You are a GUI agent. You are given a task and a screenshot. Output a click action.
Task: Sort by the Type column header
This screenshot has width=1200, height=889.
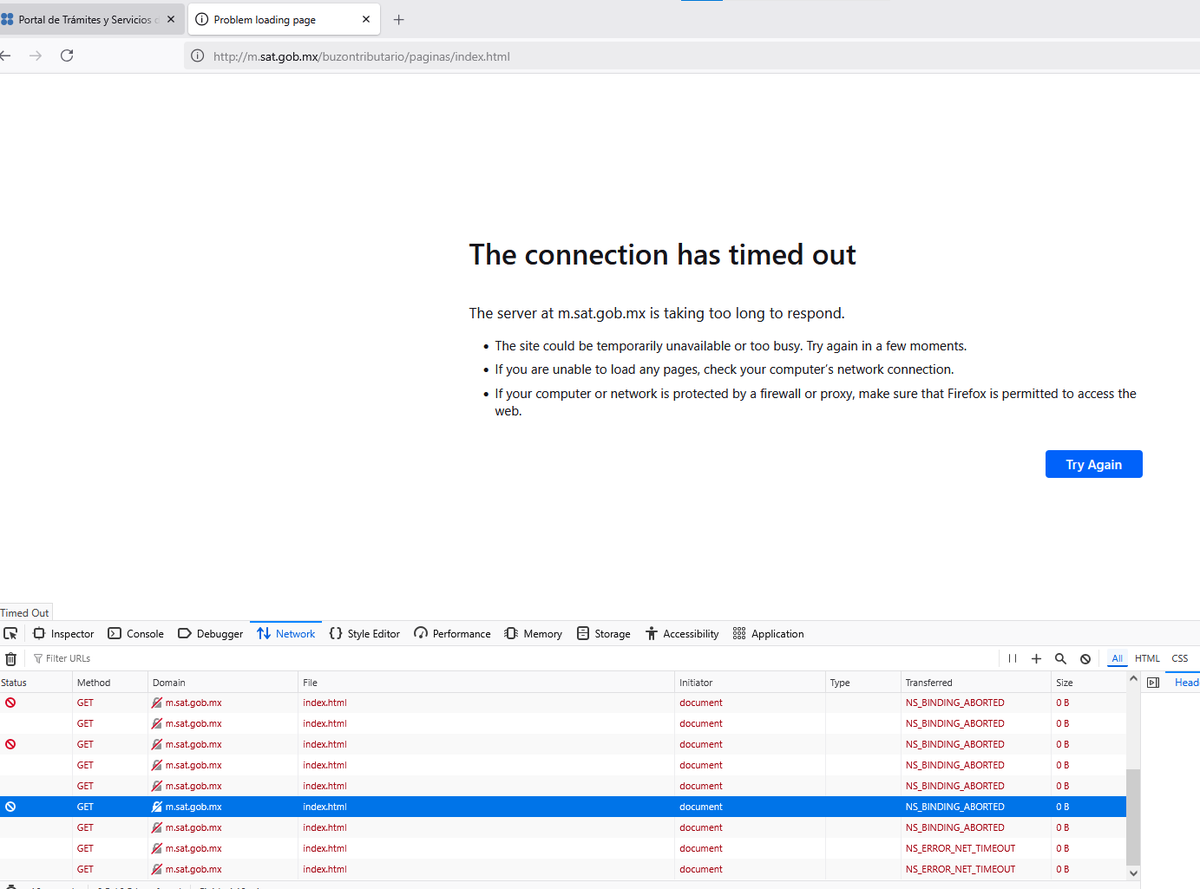click(x=863, y=683)
